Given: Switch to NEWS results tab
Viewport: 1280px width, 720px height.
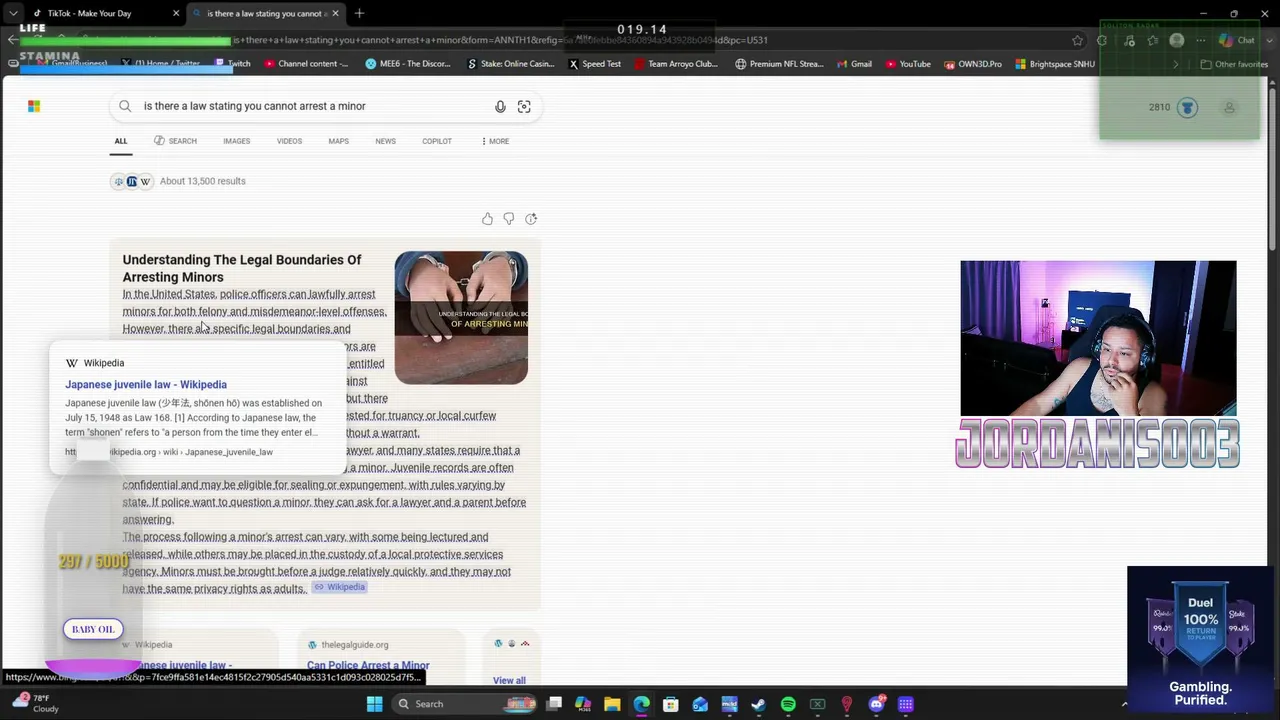Looking at the screenshot, I should point(385,141).
